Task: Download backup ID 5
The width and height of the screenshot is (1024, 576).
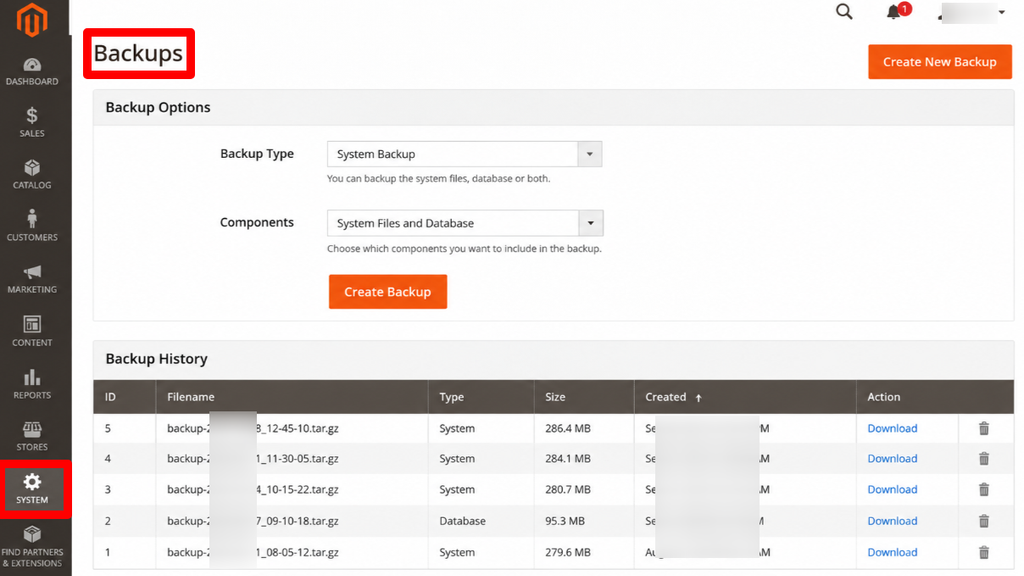Action: click(x=892, y=428)
